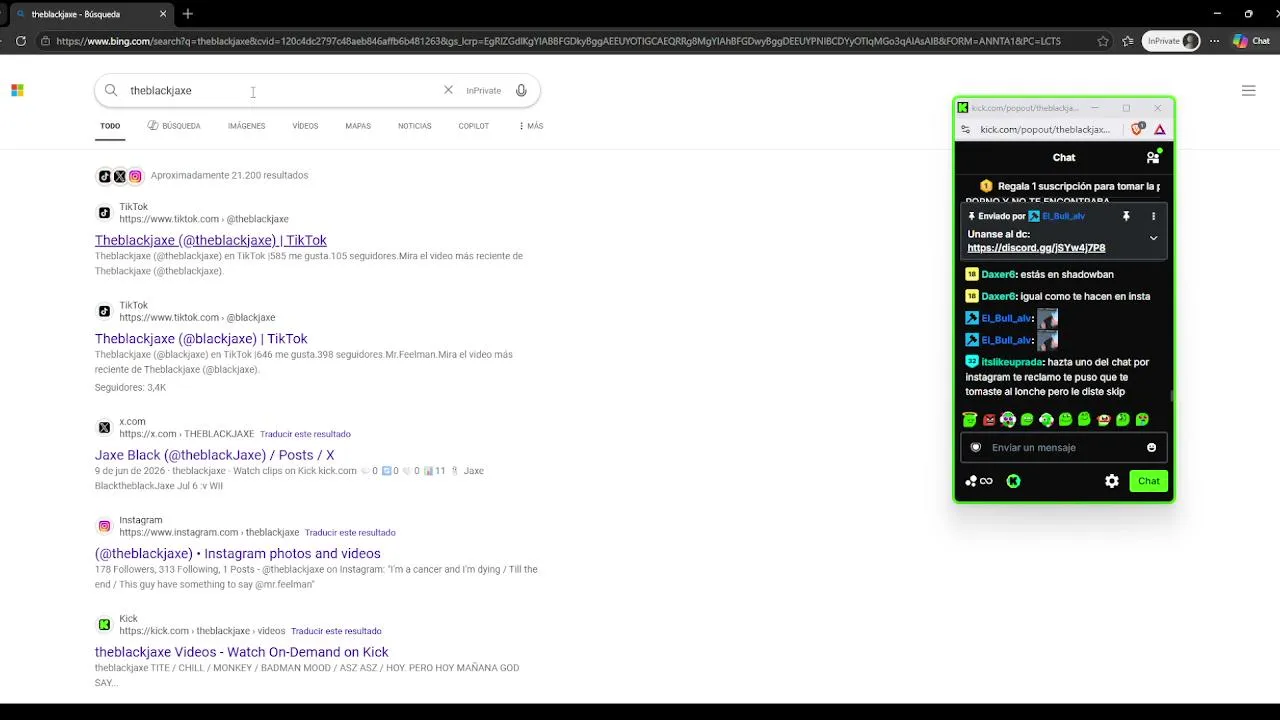
Task: Translate the x.com result
Action: [x=305, y=434]
